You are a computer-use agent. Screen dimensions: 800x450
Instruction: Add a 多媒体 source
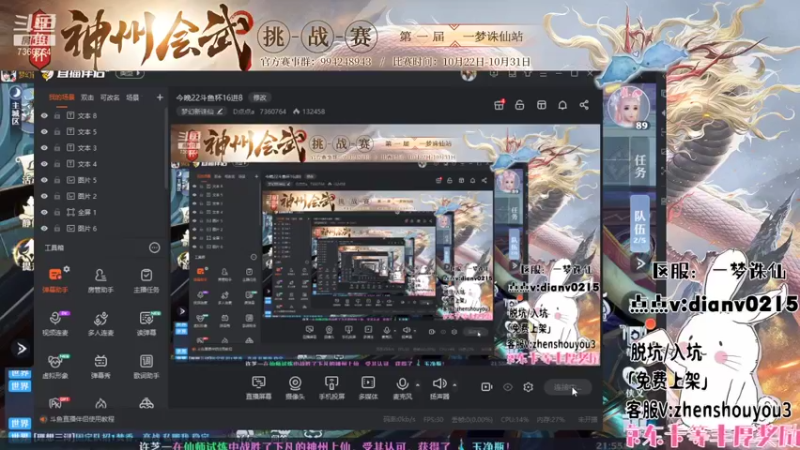click(368, 387)
